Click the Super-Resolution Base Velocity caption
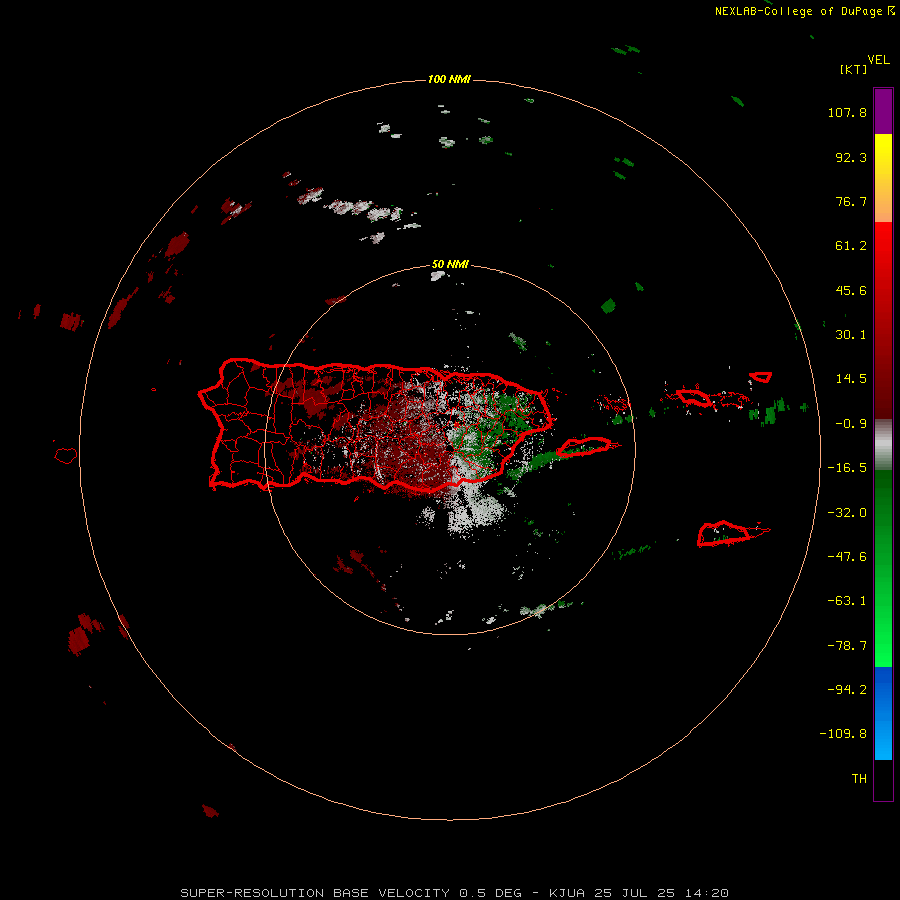Viewport: 900px width, 900px height. (454, 893)
